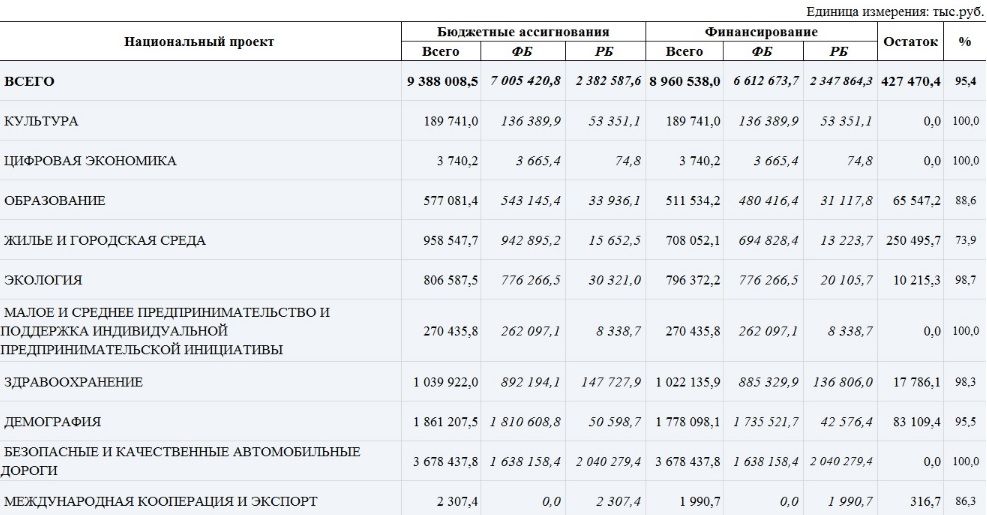Click the КУЛЬТУРА row label

(x=41, y=121)
